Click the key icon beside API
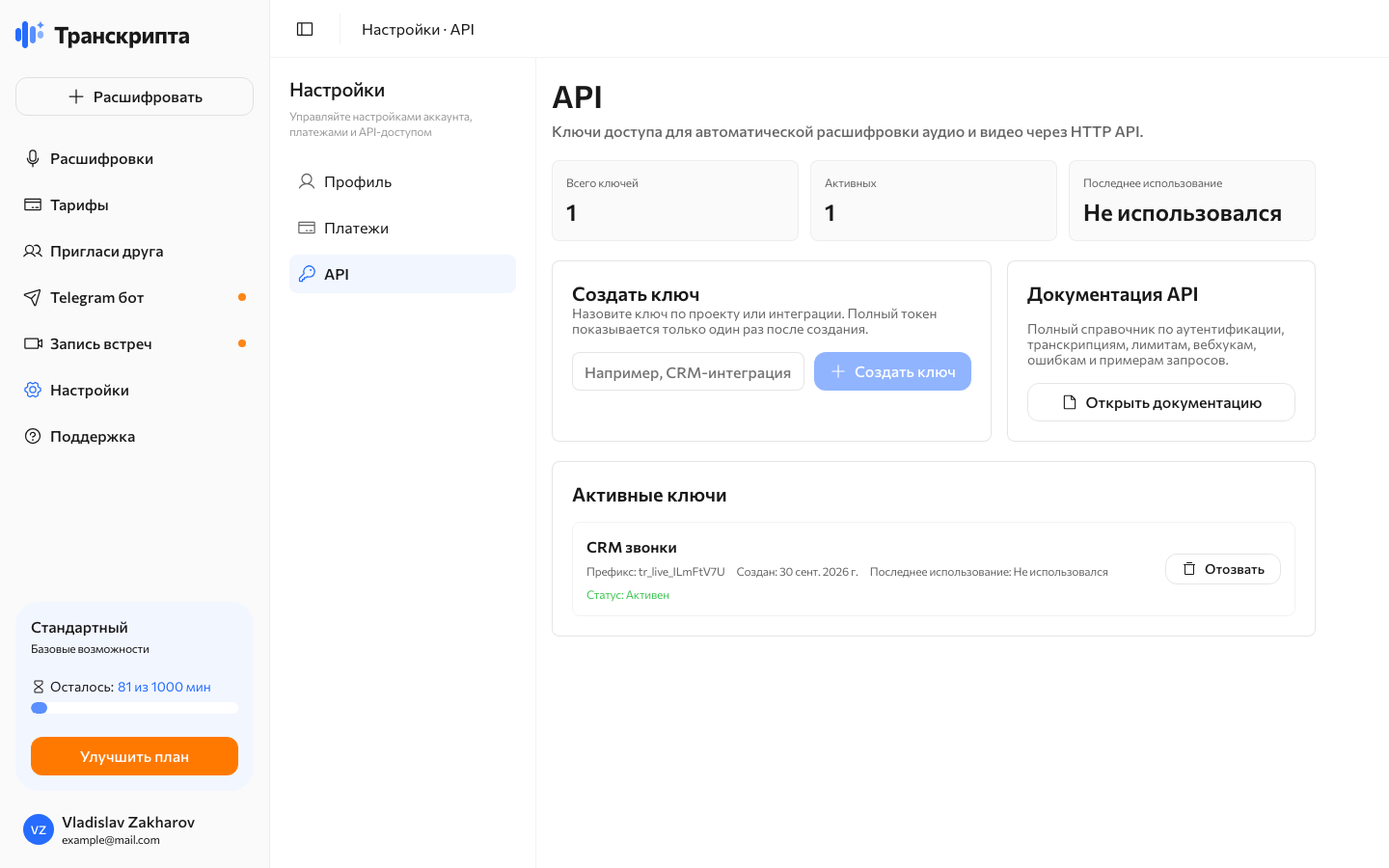The width and height of the screenshot is (1389, 868). [307, 274]
